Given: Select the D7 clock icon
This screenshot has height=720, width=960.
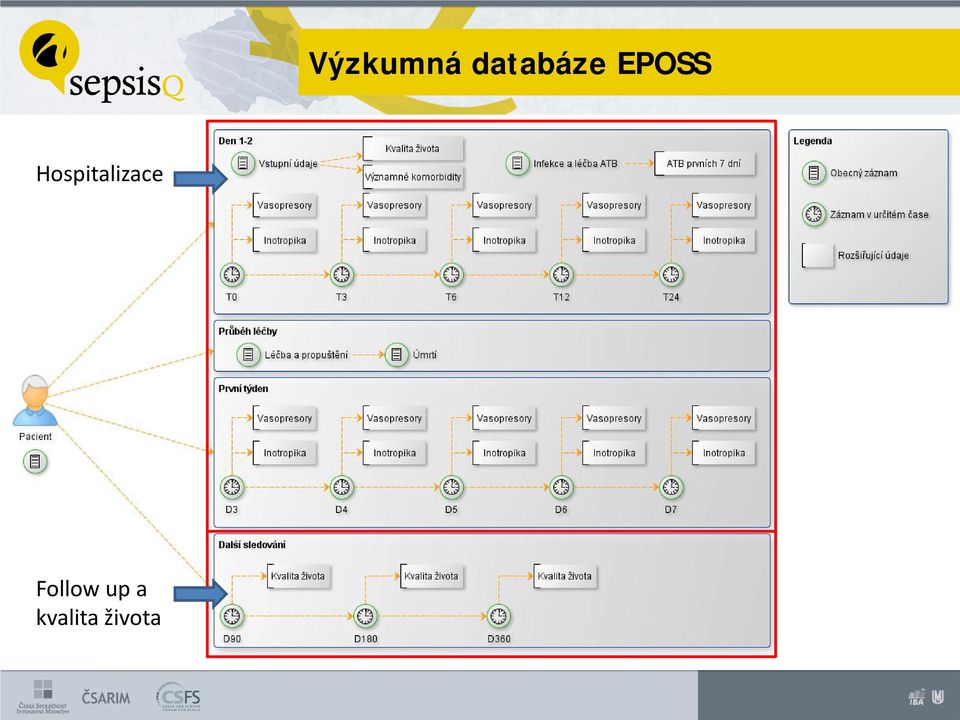Looking at the screenshot, I should (x=671, y=487).
